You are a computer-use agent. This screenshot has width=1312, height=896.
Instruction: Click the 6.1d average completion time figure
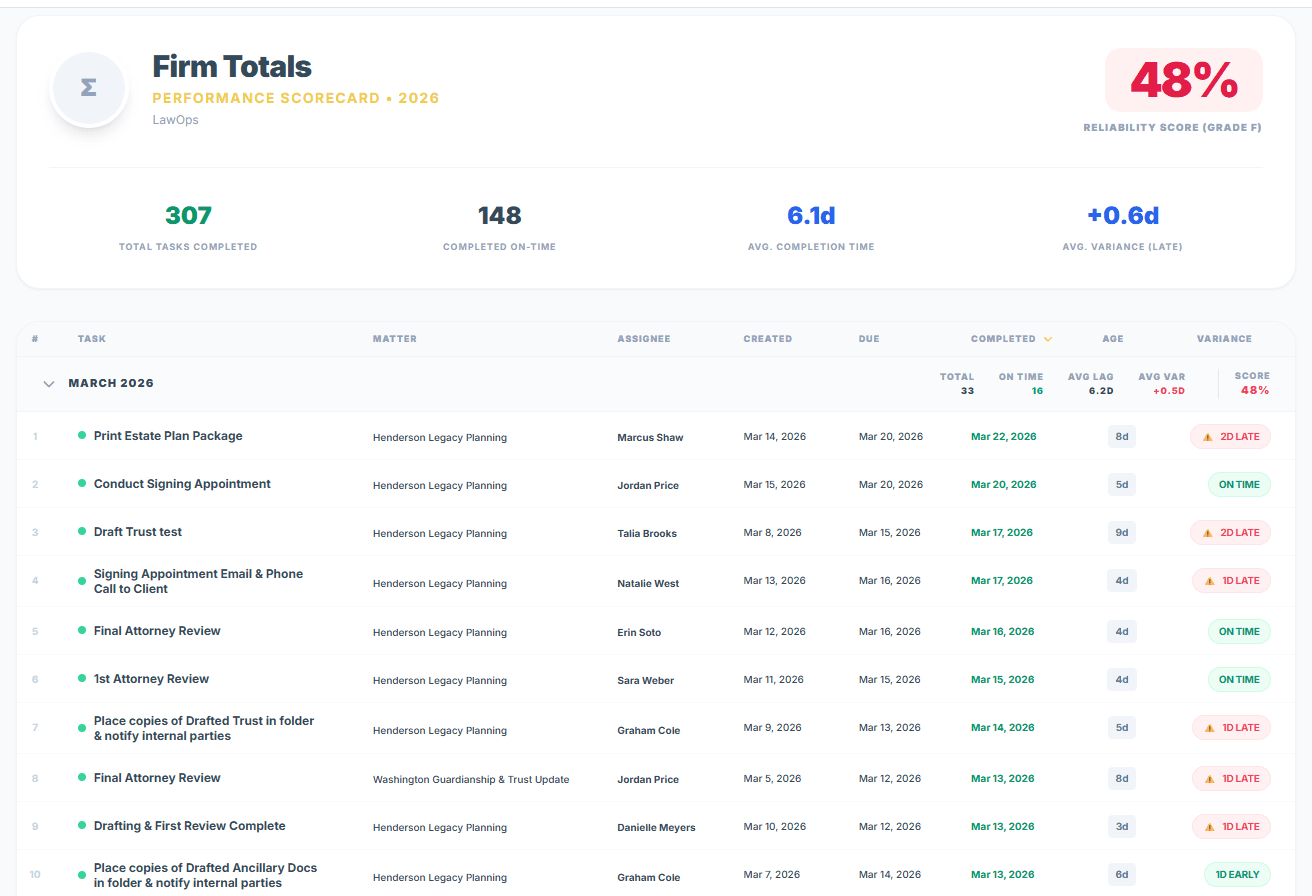click(x=811, y=216)
